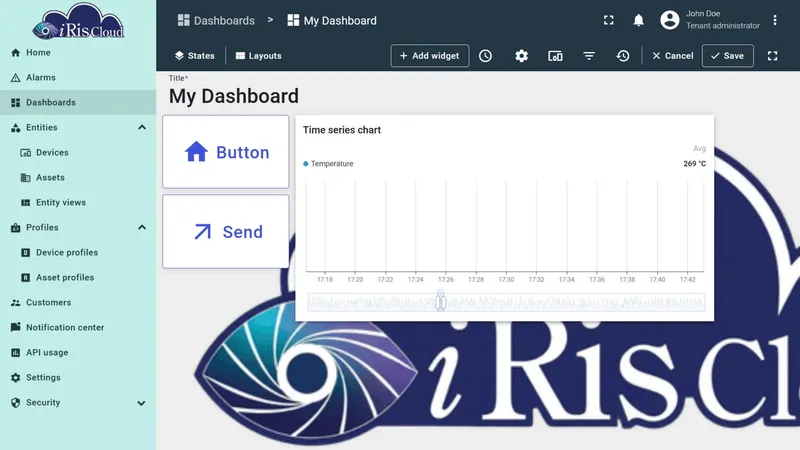Click the Assets building icon
The width and height of the screenshot is (800, 450).
(26, 178)
